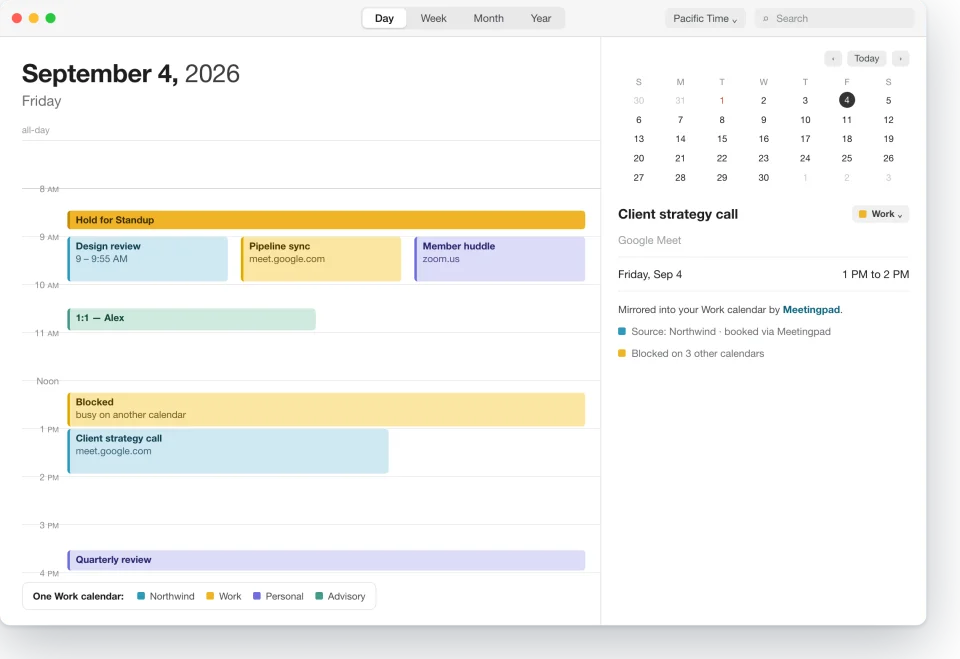The width and height of the screenshot is (960, 659).
Task: Select the Client strategy call event
Action: (228, 451)
